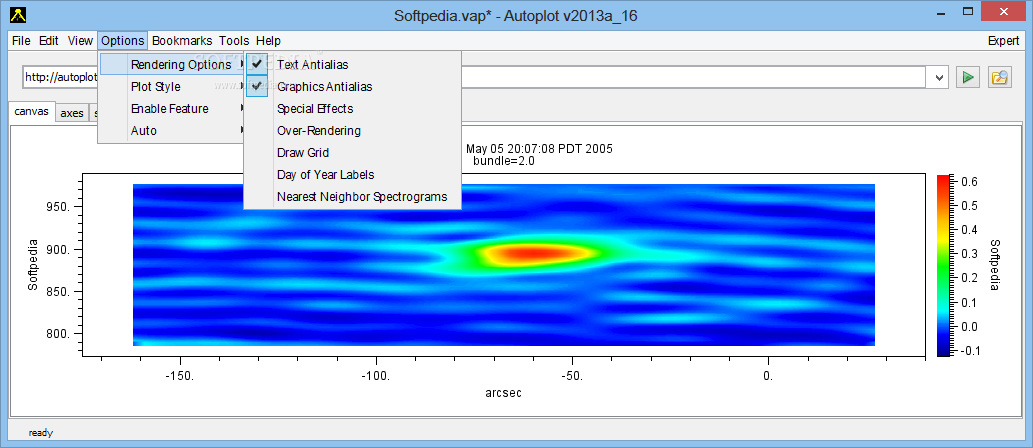Click the rainbow colorbar scale
Image resolution: width=1033 pixels, height=448 pixels.
943,266
